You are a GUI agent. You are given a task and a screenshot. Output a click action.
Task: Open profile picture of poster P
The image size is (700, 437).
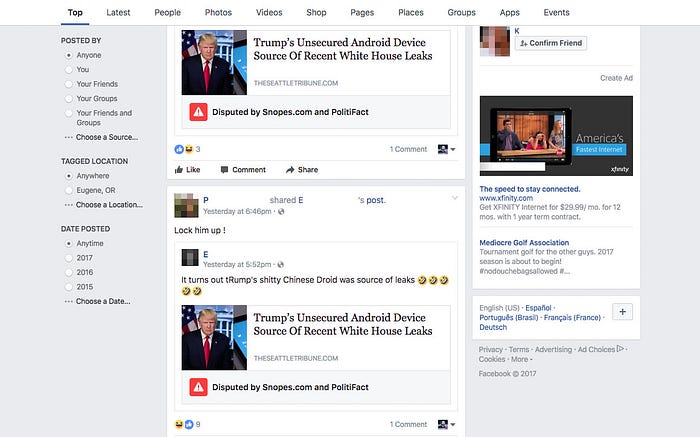pyautogui.click(x=186, y=205)
